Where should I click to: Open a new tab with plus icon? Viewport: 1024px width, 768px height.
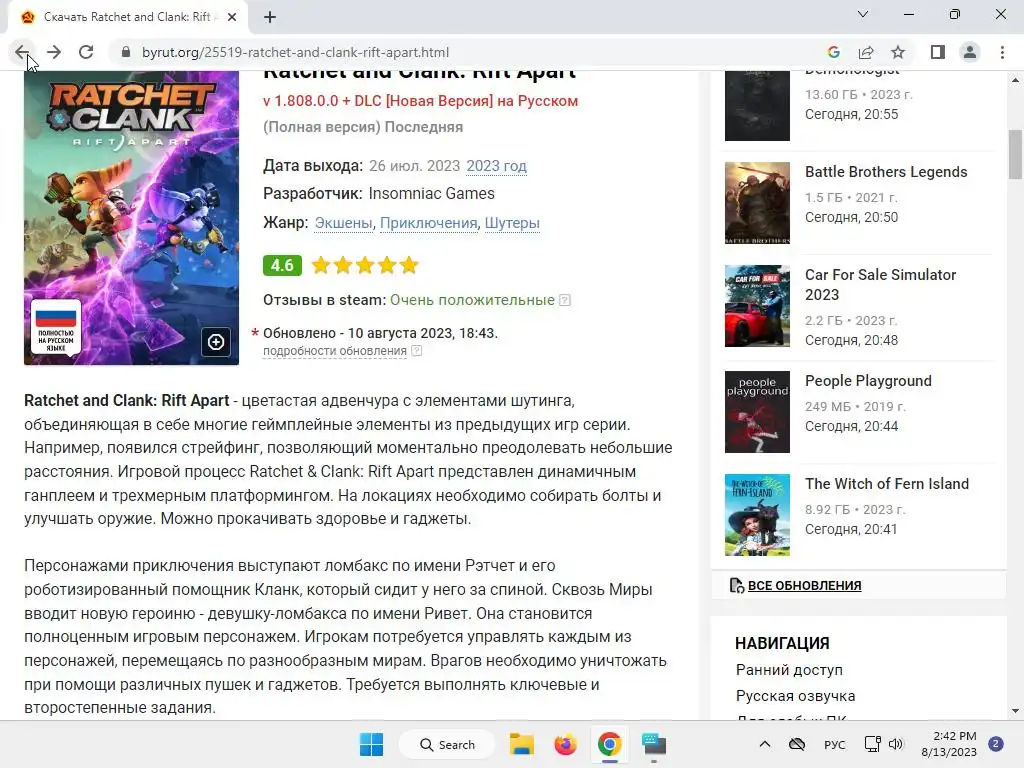(270, 18)
